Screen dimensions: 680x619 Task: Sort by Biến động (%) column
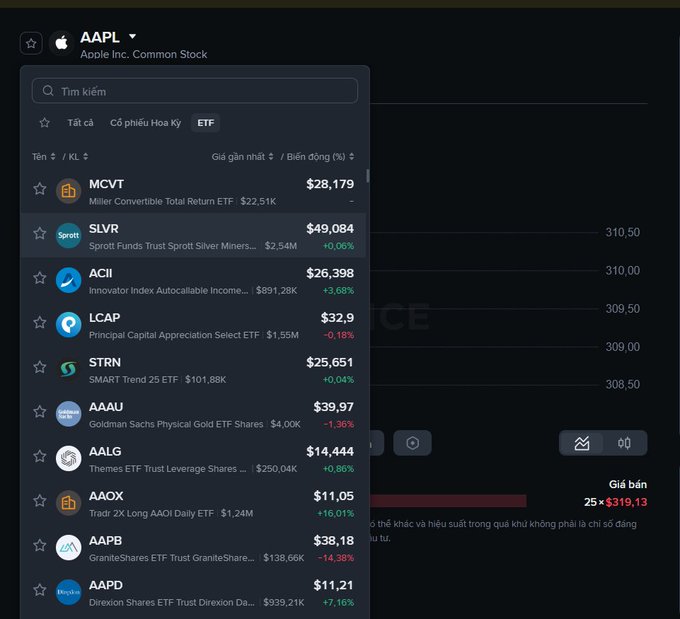(x=320, y=157)
